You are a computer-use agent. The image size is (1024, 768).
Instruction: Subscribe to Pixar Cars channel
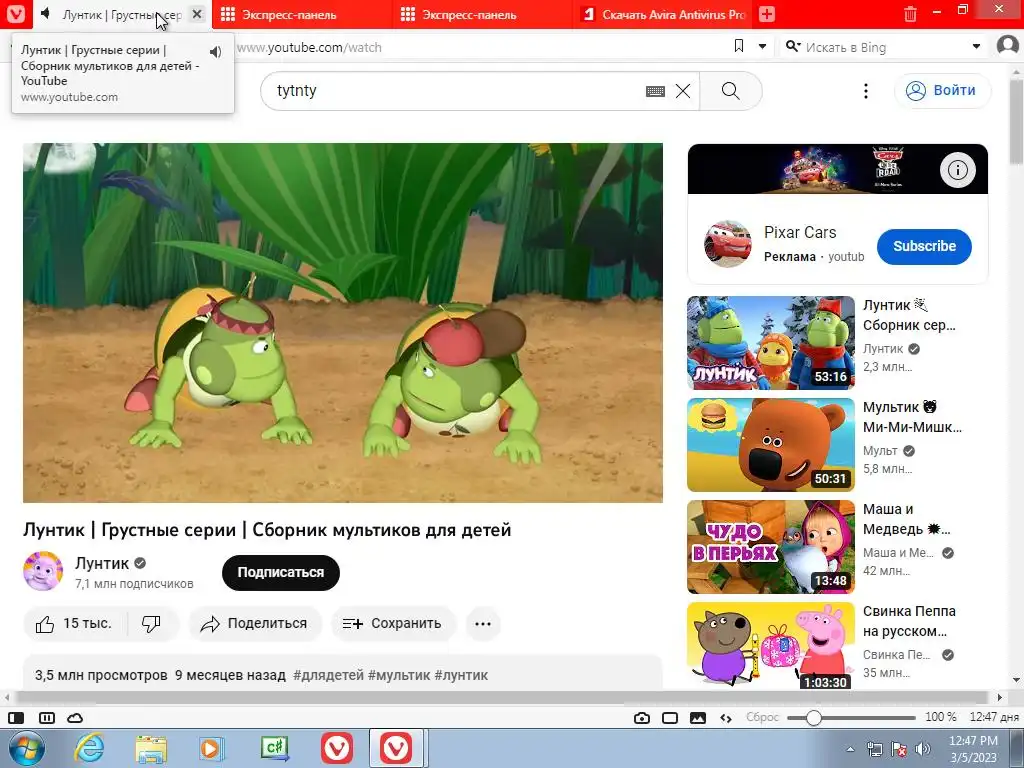924,246
